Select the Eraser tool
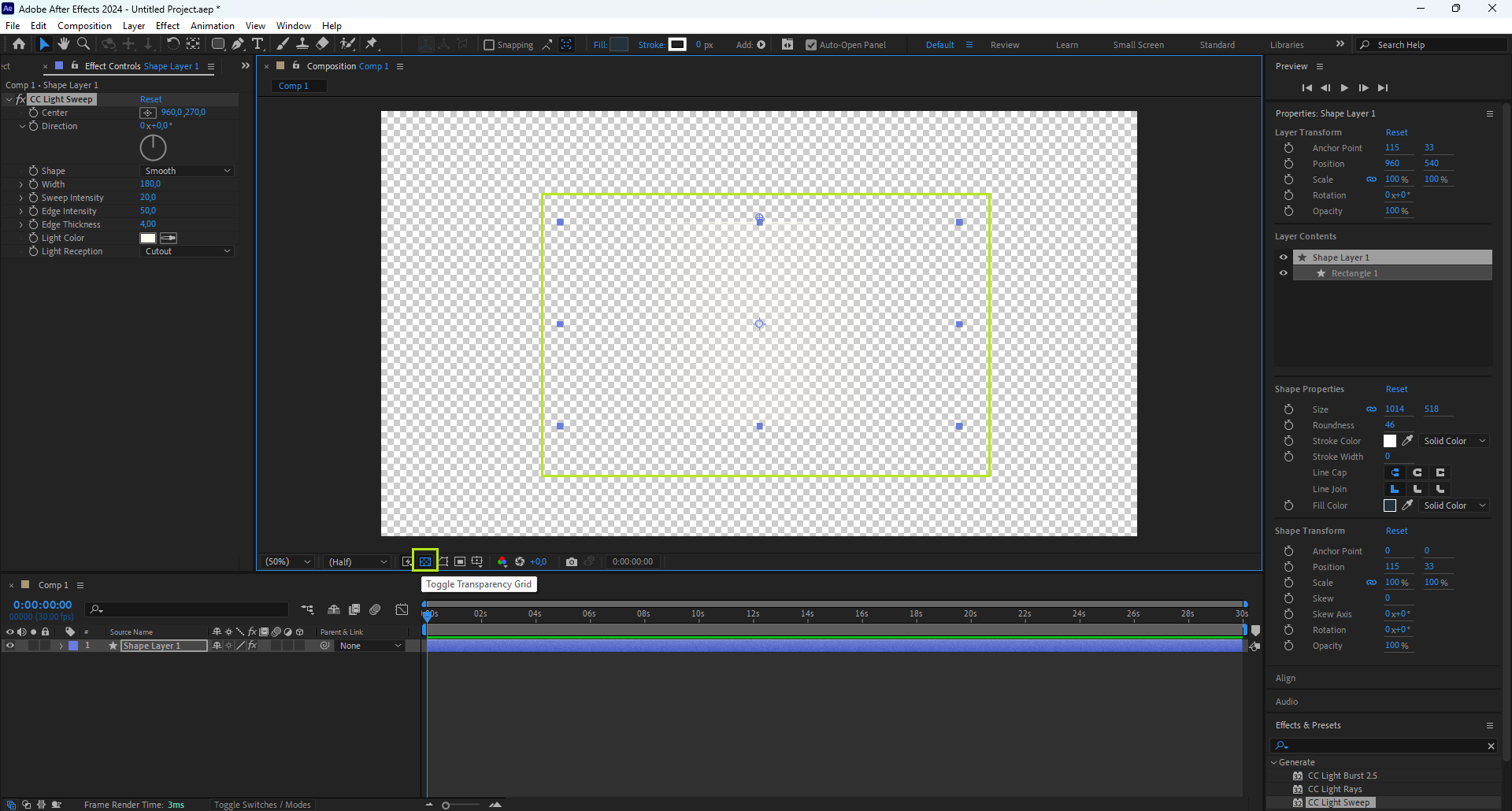 coord(323,44)
